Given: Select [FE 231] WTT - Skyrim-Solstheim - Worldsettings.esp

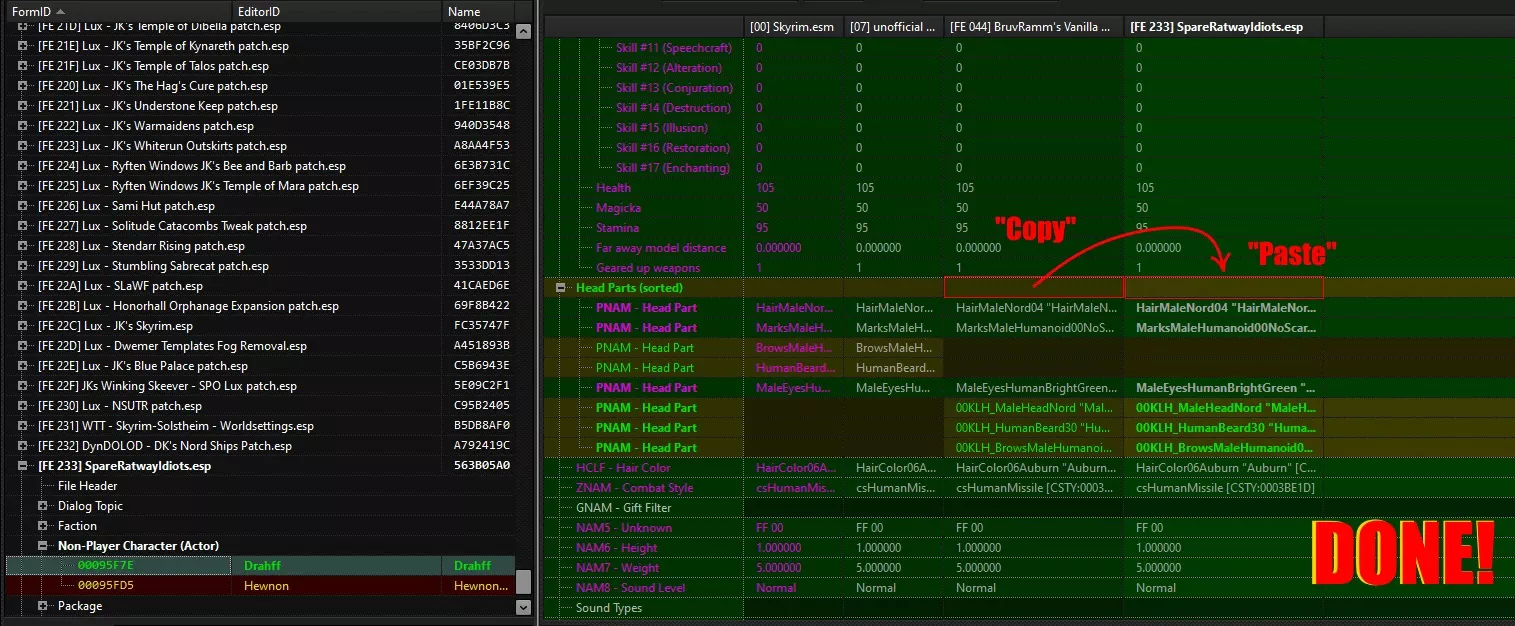Looking at the screenshot, I should pos(176,426).
